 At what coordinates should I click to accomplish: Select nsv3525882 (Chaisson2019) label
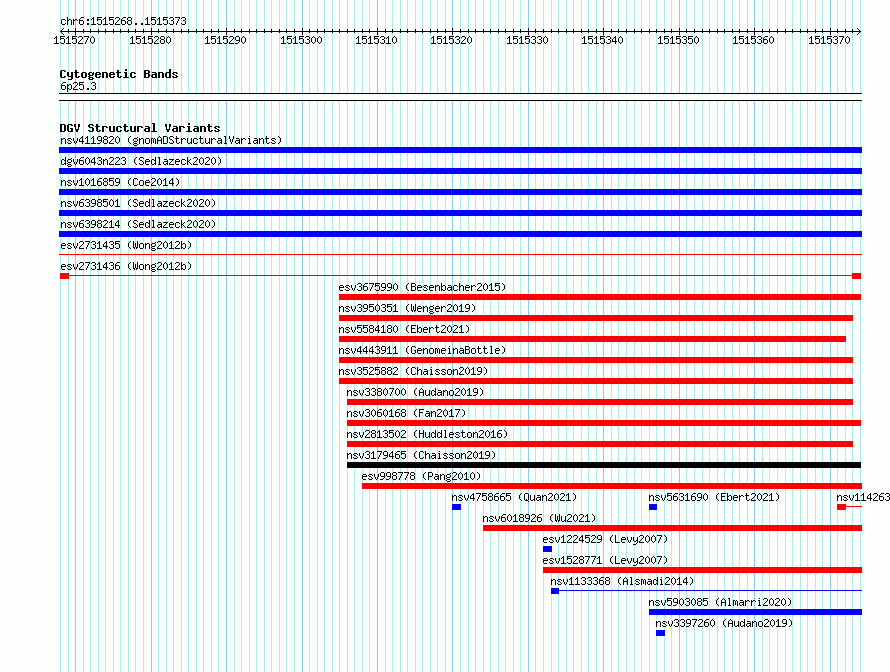pyautogui.click(x=413, y=371)
